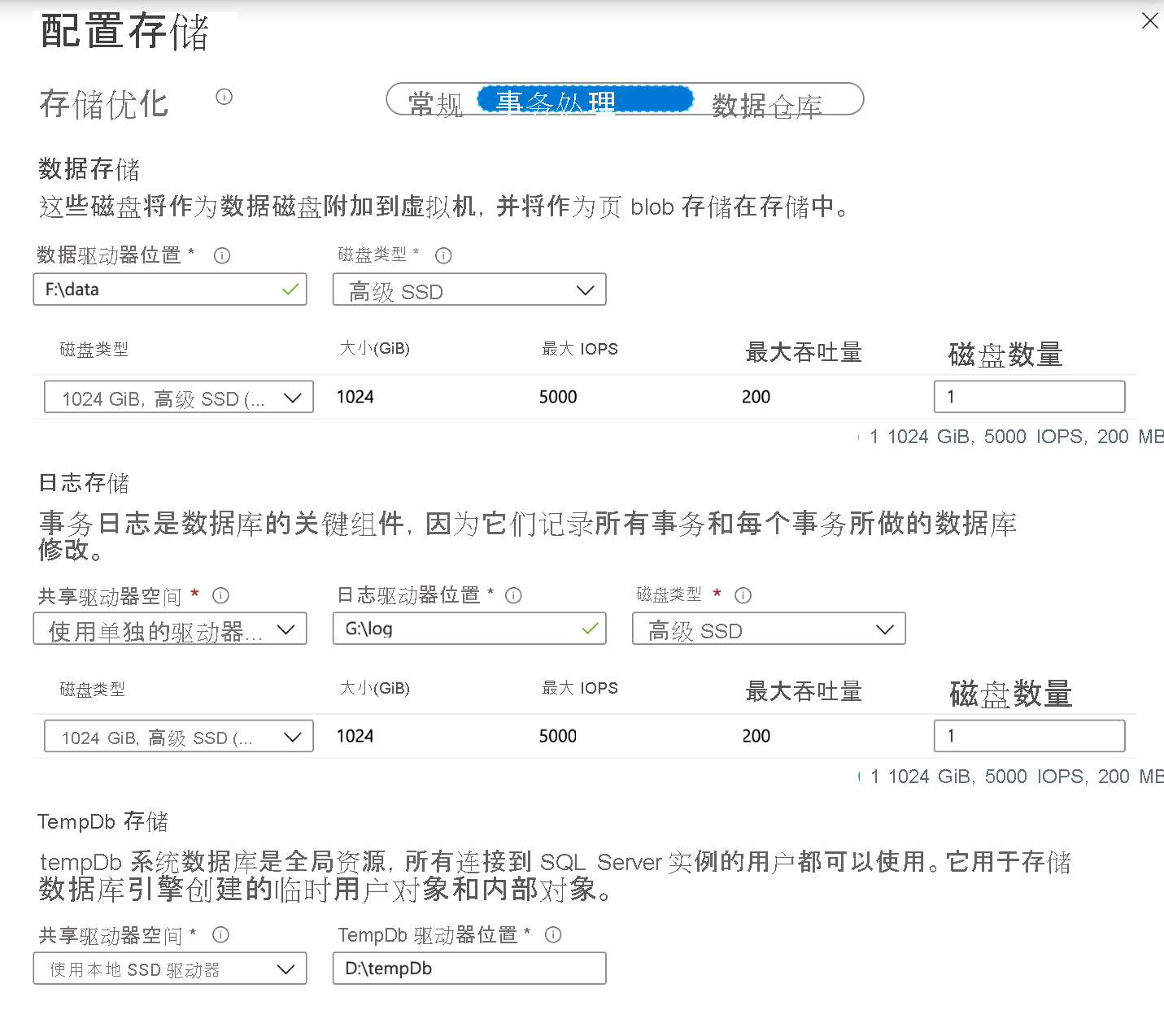The height and width of the screenshot is (1036, 1164).
Task: Click the green checkmark in F:\data field
Action: (290, 289)
